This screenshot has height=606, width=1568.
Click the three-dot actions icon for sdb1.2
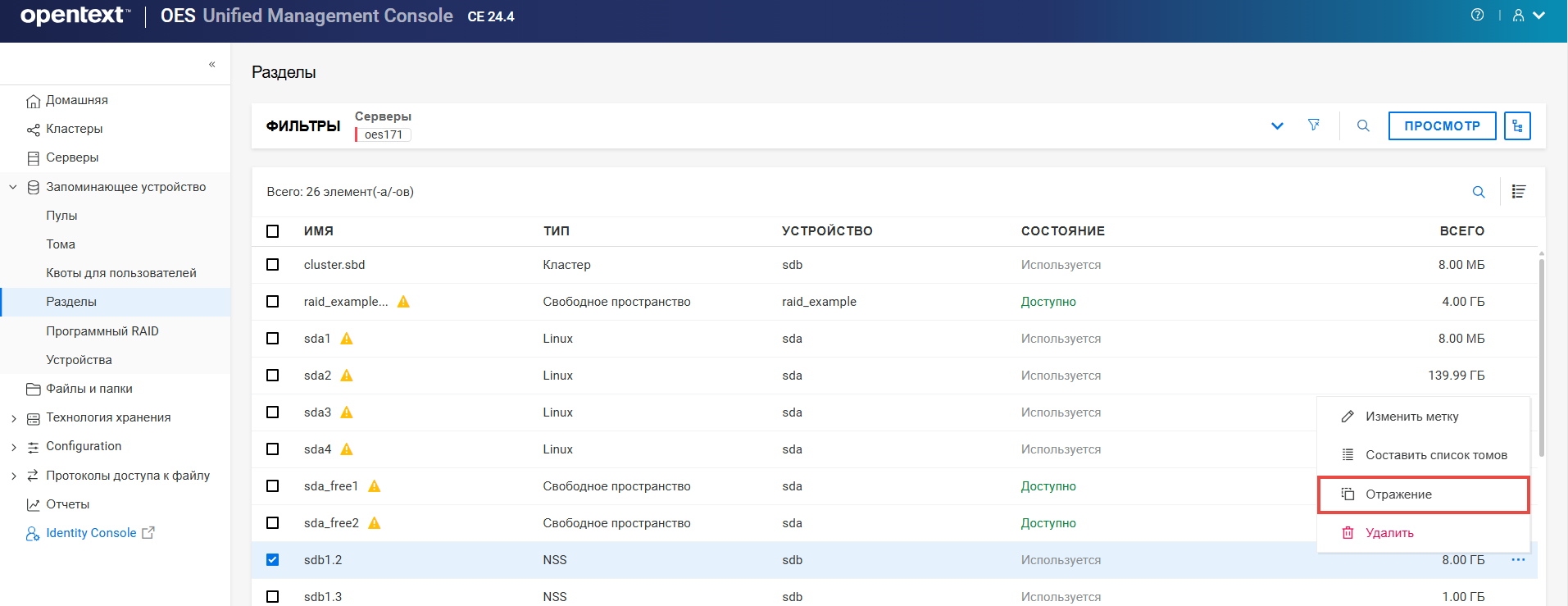click(1518, 560)
